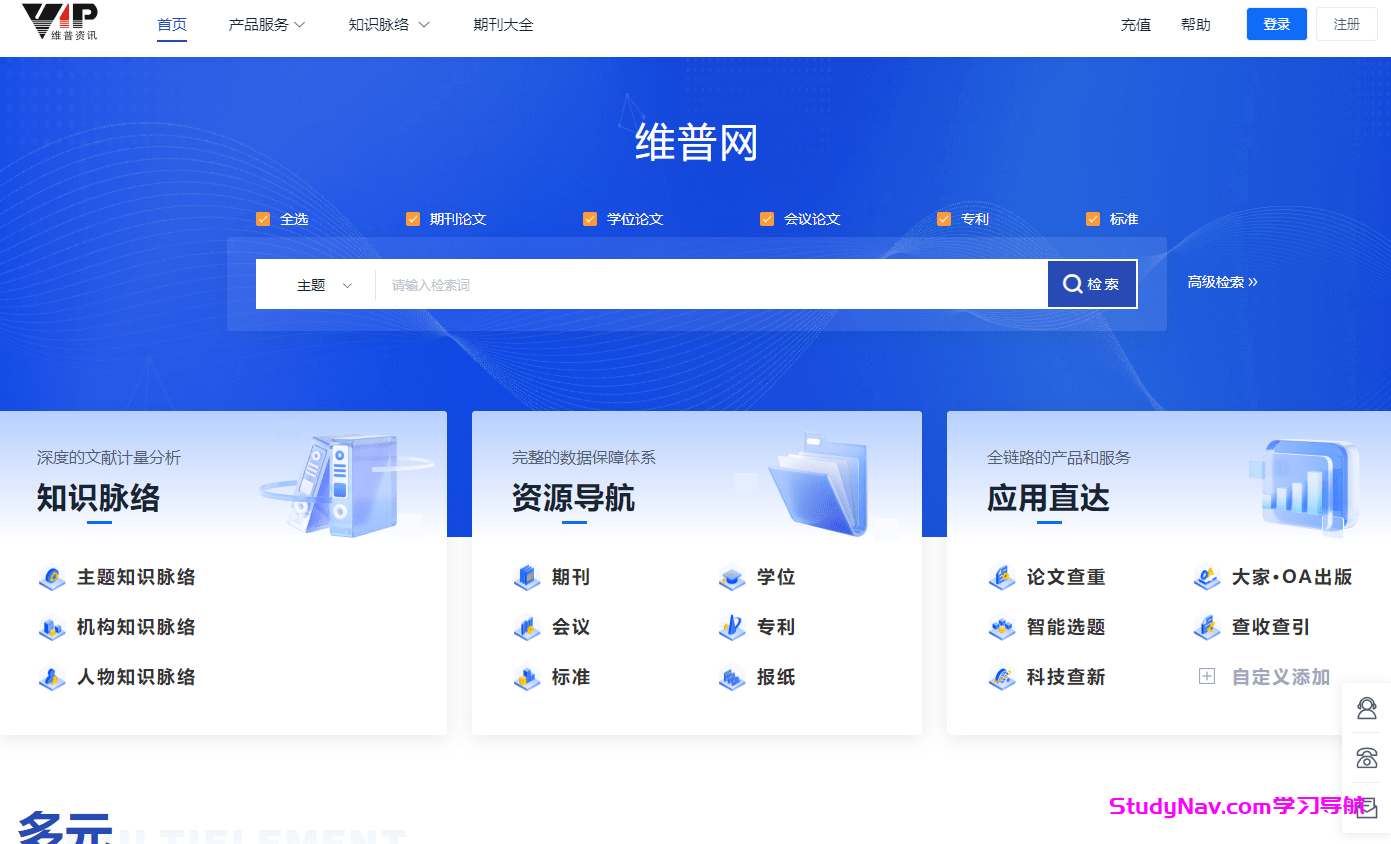Click the folder illustration in 资源导航 card
The height and width of the screenshot is (844, 1391).
tap(817, 484)
